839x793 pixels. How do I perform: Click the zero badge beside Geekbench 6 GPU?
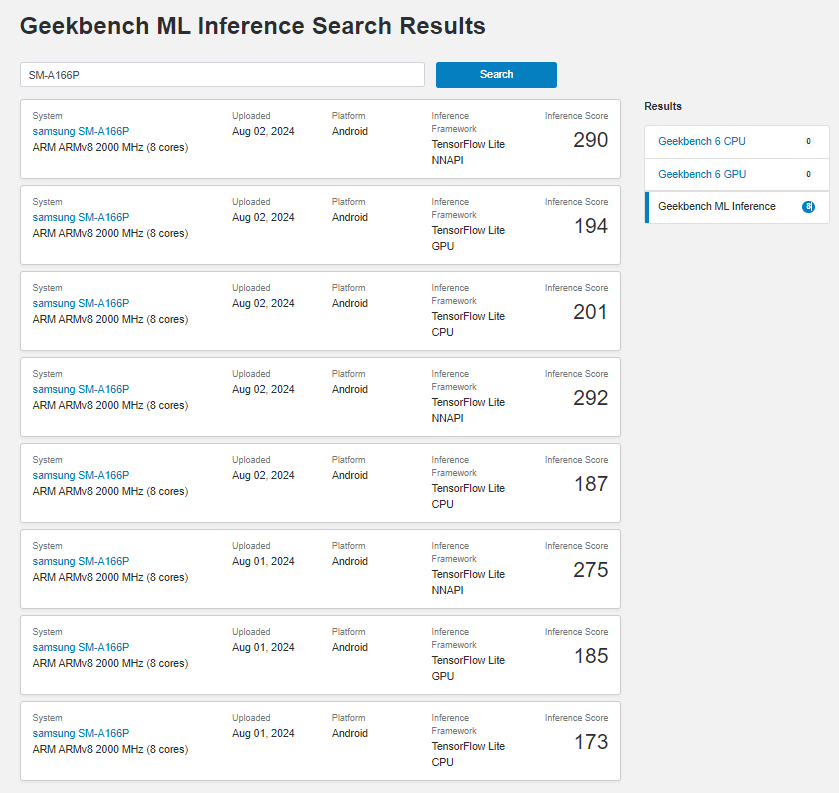pos(808,174)
